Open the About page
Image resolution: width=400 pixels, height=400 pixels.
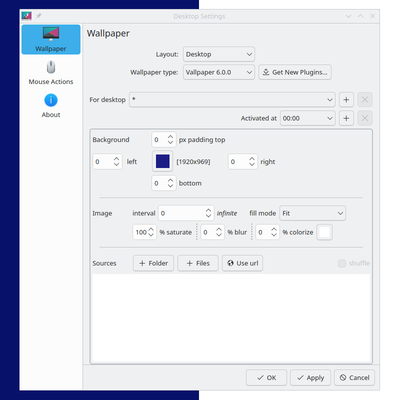tap(51, 106)
